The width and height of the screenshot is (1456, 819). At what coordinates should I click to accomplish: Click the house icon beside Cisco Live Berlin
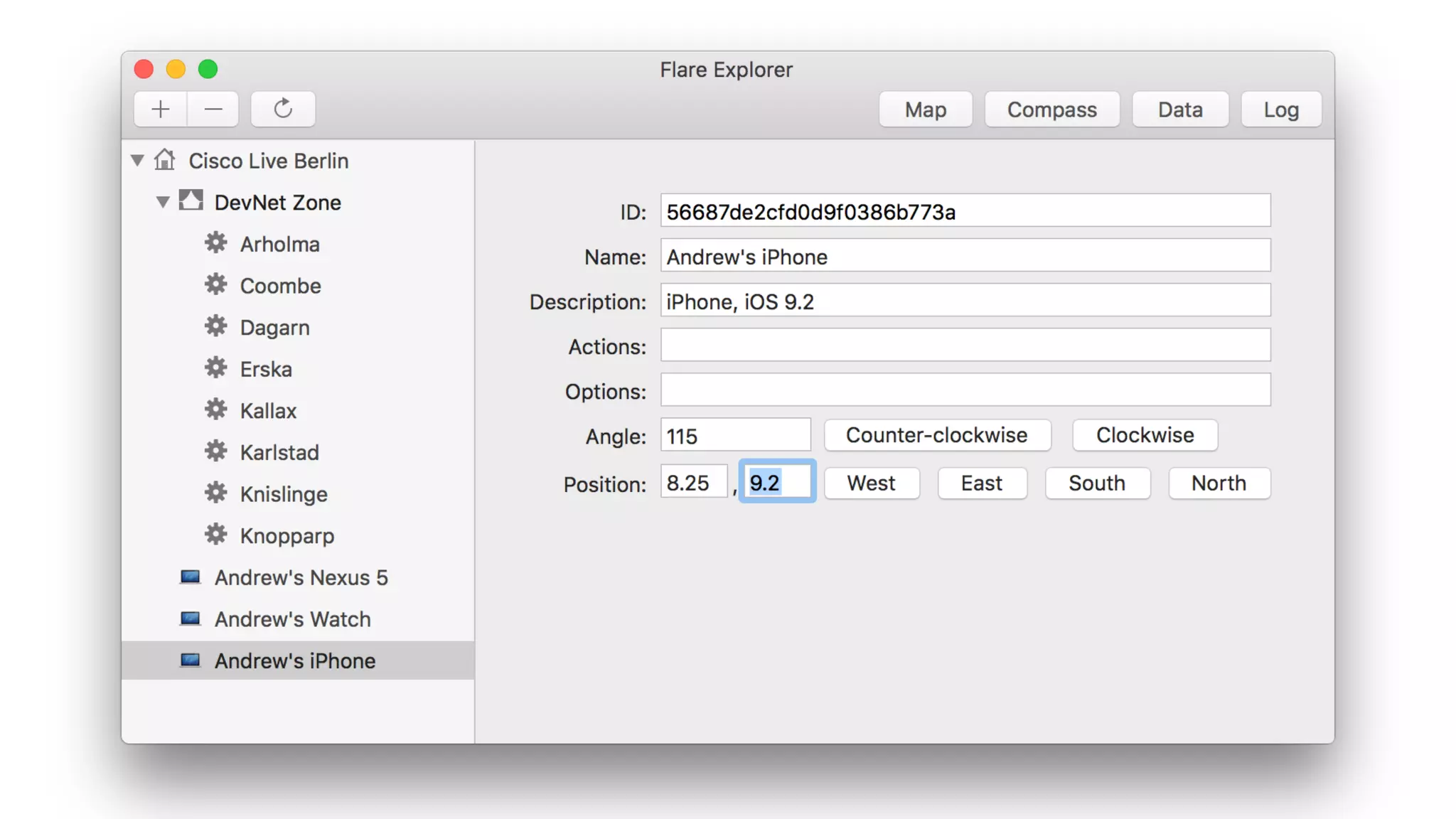165,160
